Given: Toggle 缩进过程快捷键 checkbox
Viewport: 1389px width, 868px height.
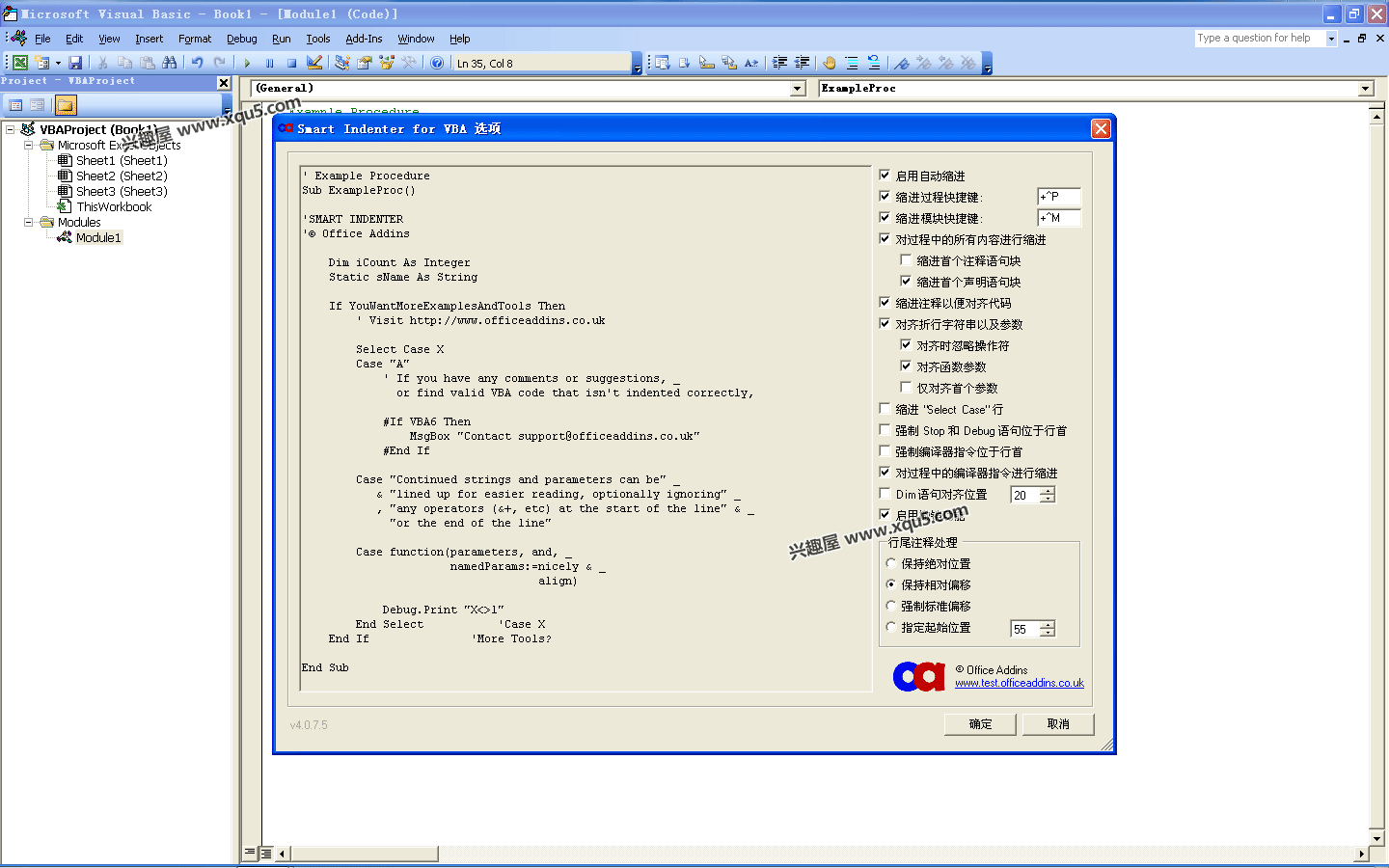Looking at the screenshot, I should pos(885,196).
